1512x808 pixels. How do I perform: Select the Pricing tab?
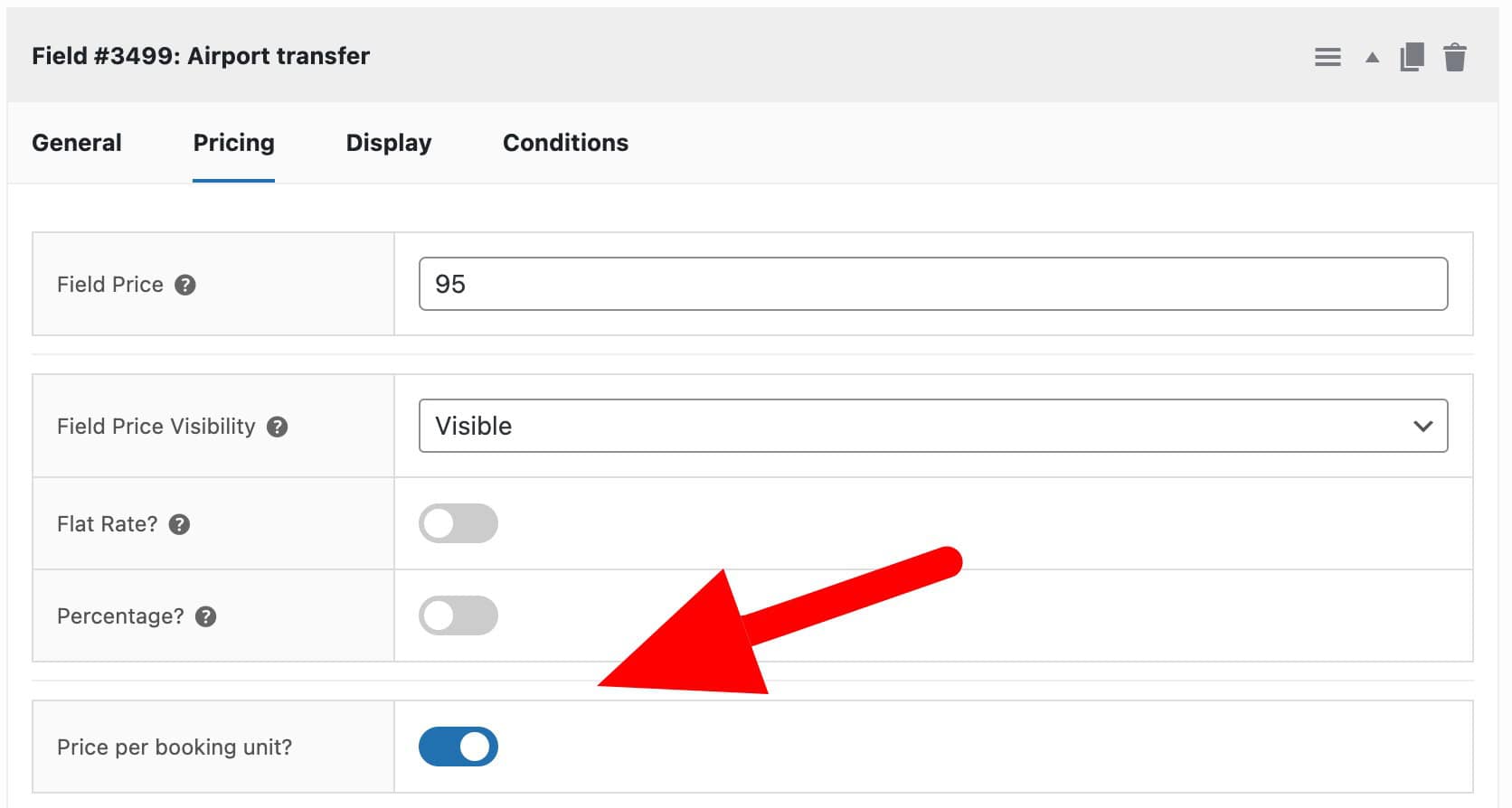(x=232, y=142)
